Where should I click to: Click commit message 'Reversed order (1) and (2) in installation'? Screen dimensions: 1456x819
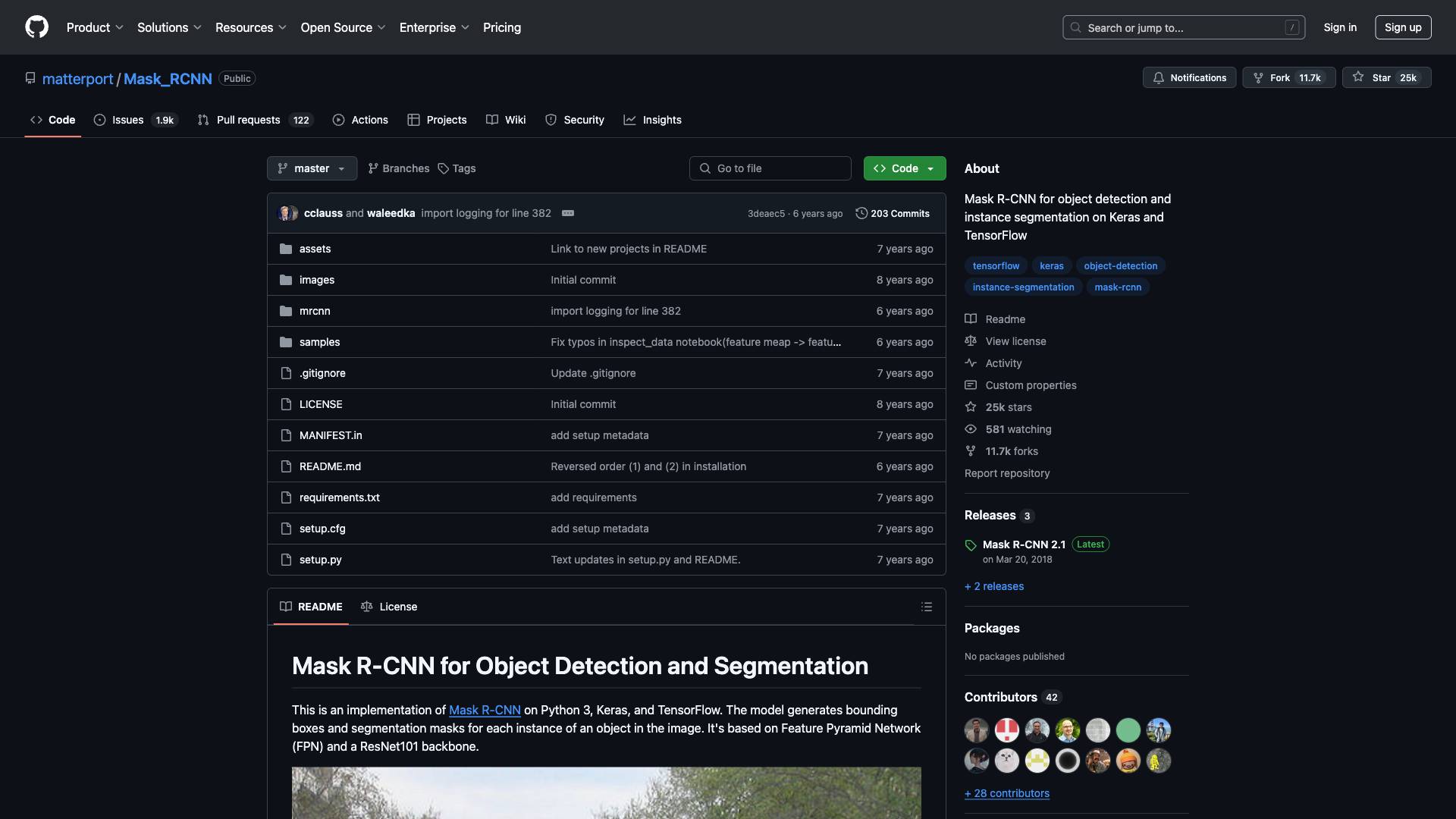pos(648,466)
